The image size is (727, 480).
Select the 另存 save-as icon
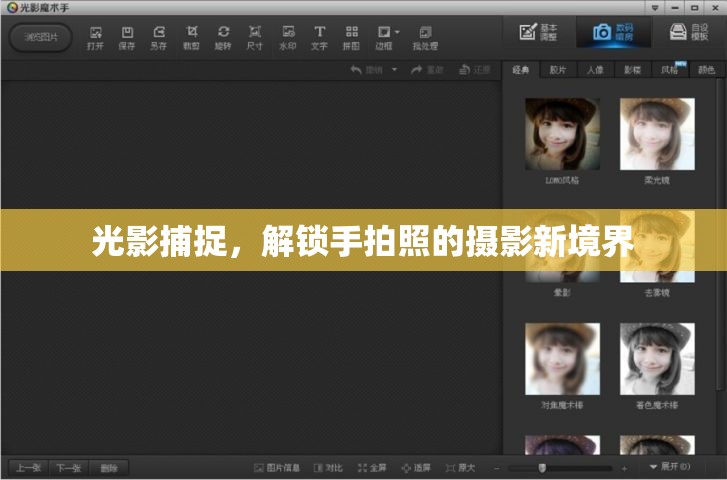[x=159, y=38]
